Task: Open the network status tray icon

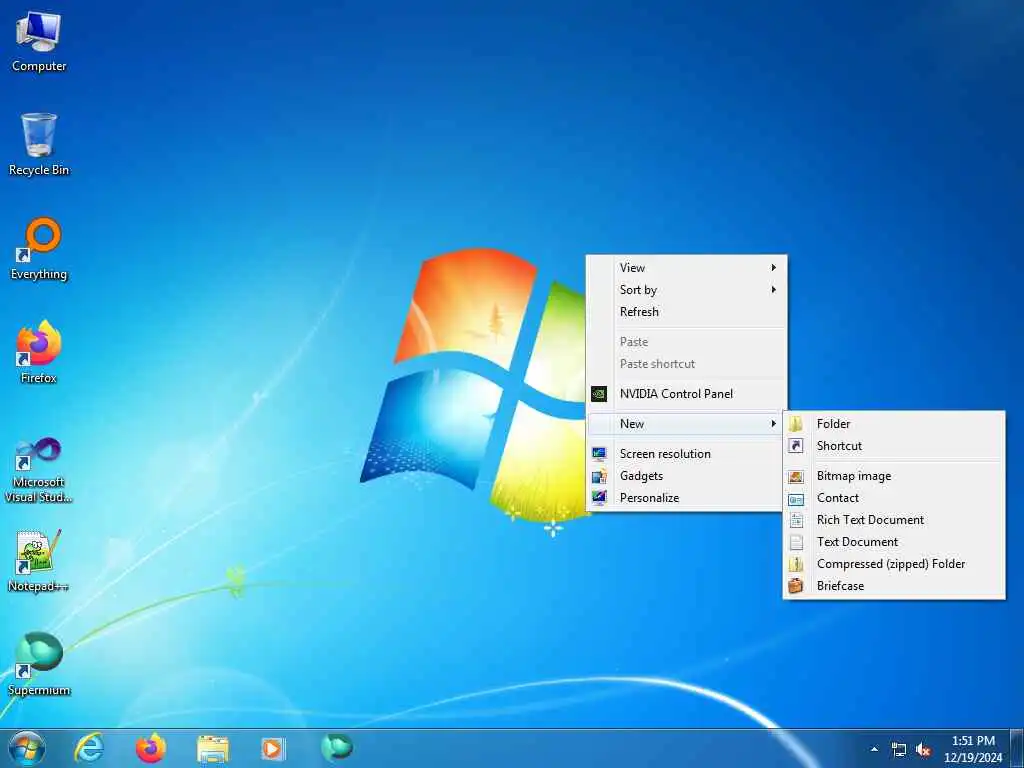Action: [899, 750]
